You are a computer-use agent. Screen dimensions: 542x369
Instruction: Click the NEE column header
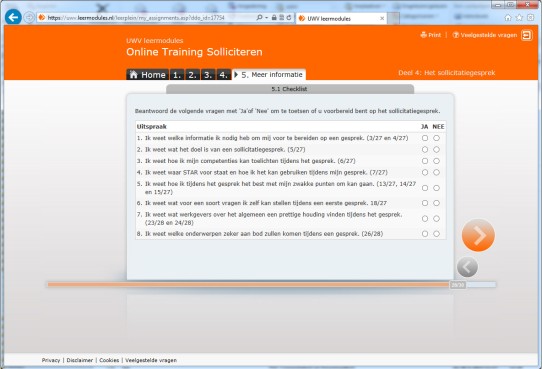(438, 127)
